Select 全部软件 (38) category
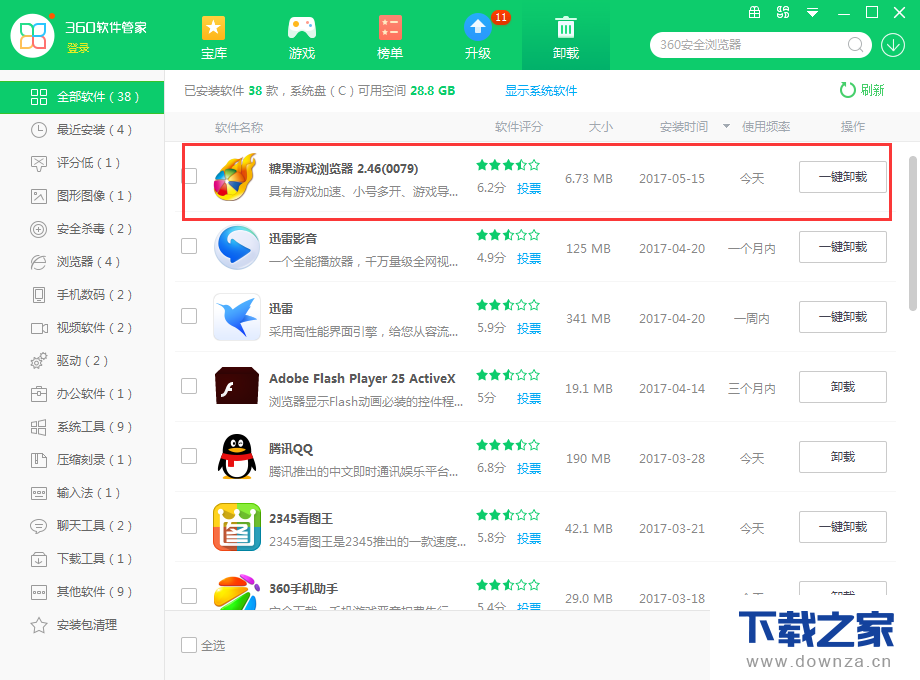The image size is (920, 680). 82,97
